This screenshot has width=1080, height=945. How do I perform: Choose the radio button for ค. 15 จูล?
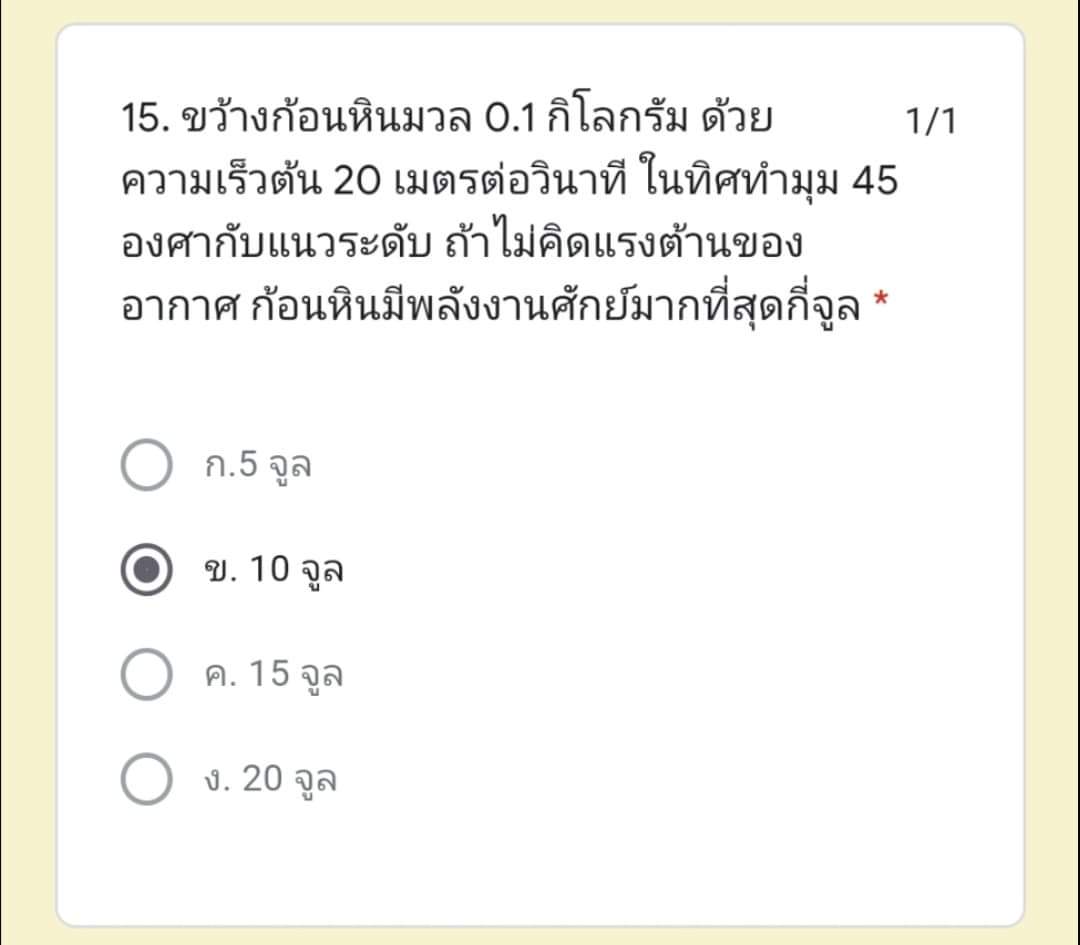point(146,674)
